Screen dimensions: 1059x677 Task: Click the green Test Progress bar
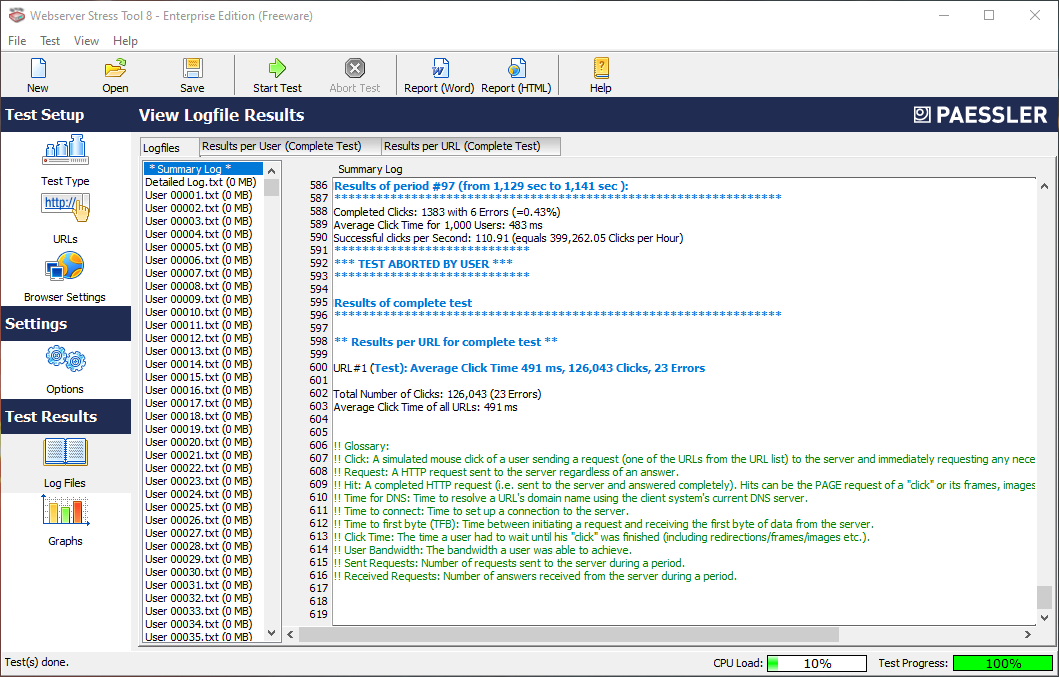point(1002,663)
